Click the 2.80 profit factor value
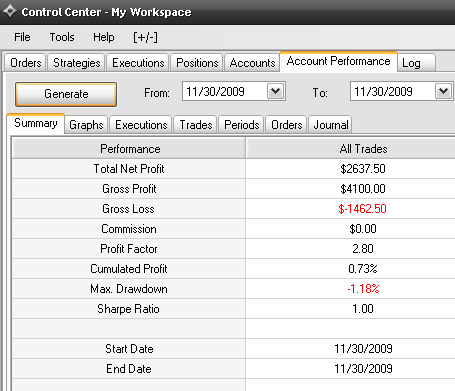Screen dimensions: 455x391 point(363,249)
